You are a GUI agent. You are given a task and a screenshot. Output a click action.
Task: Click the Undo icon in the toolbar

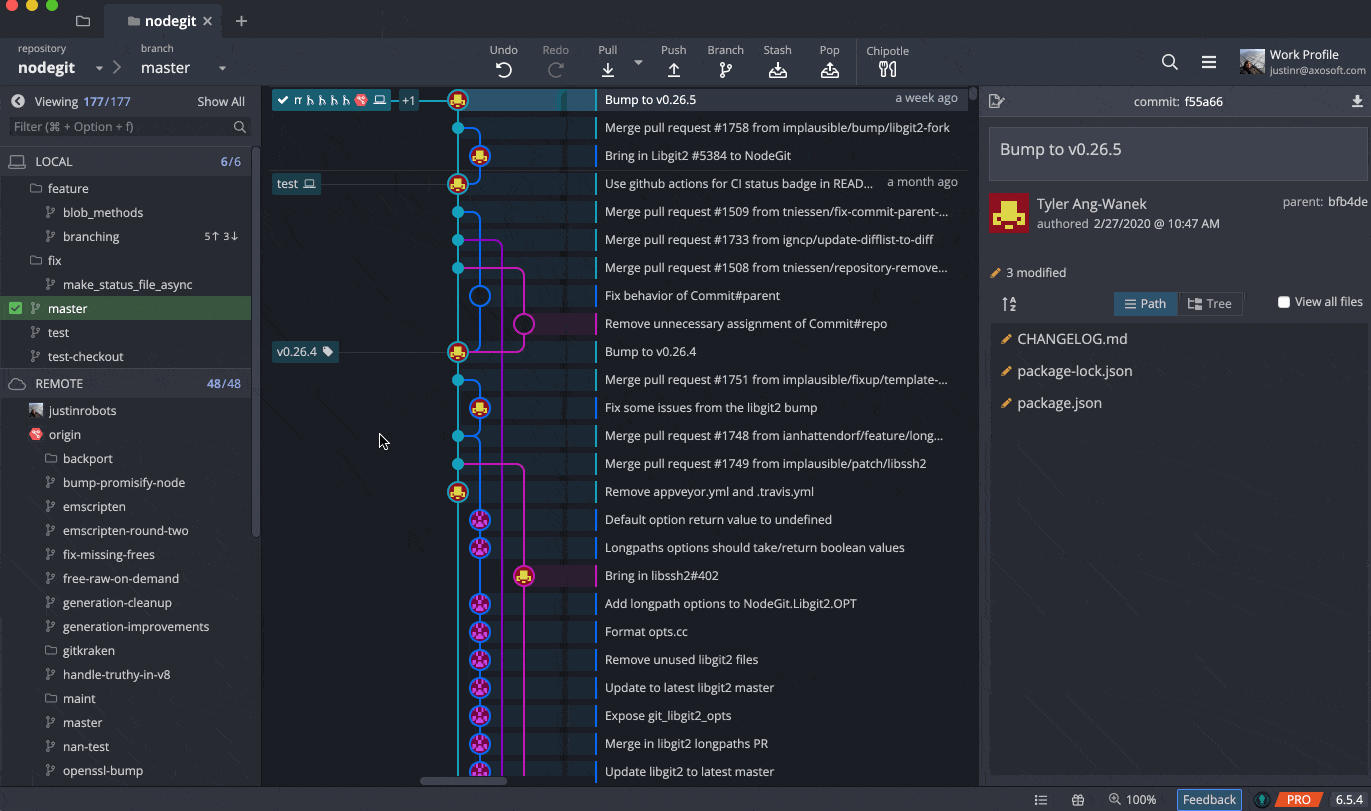point(504,69)
